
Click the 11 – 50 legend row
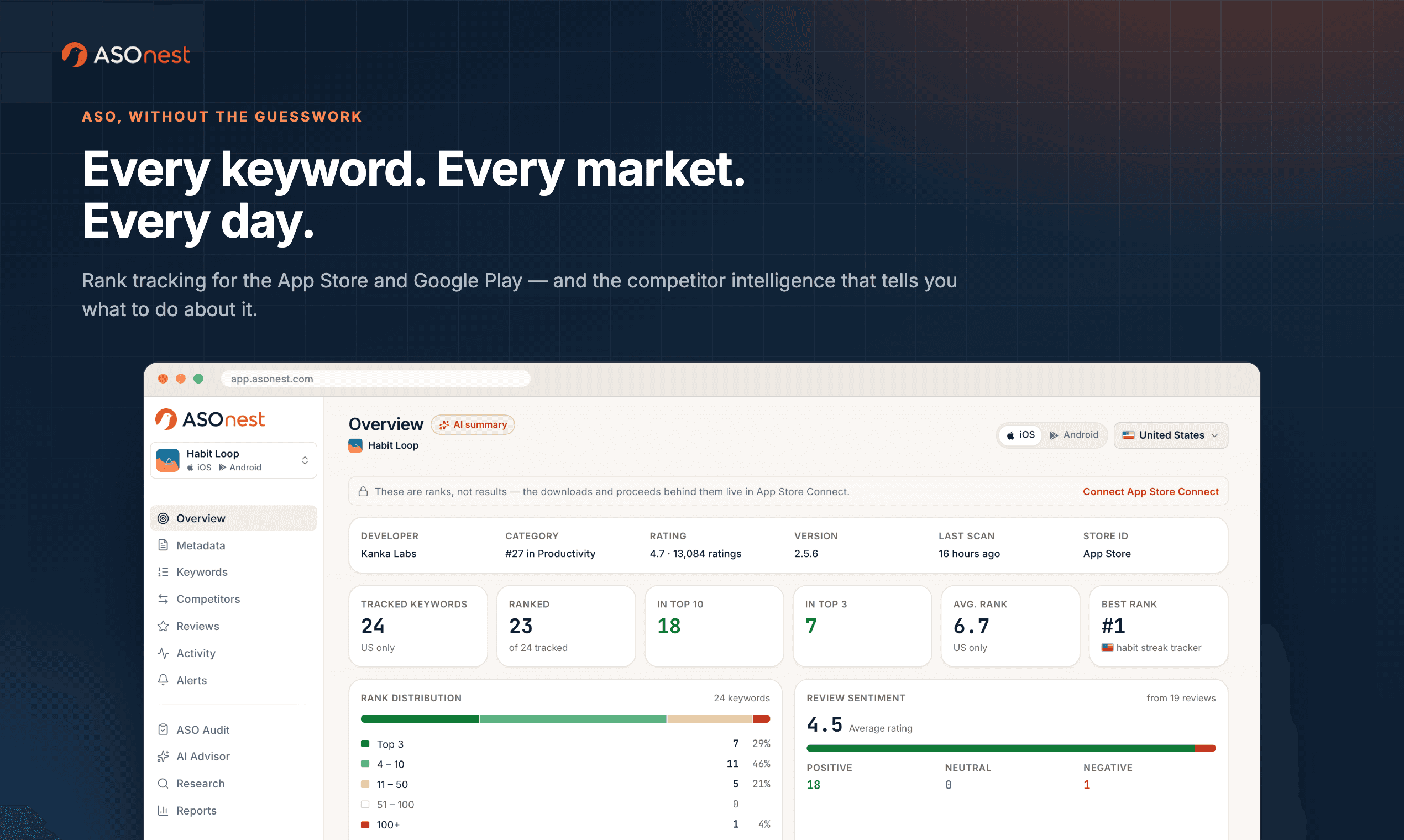(x=565, y=784)
